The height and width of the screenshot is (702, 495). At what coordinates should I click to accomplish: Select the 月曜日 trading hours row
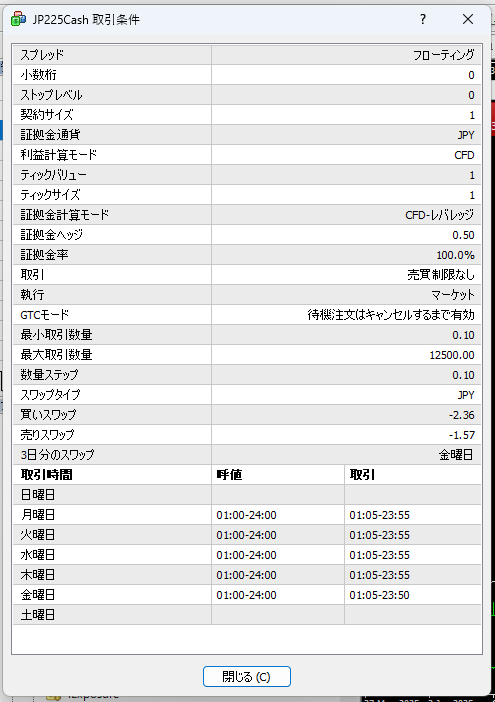247,515
